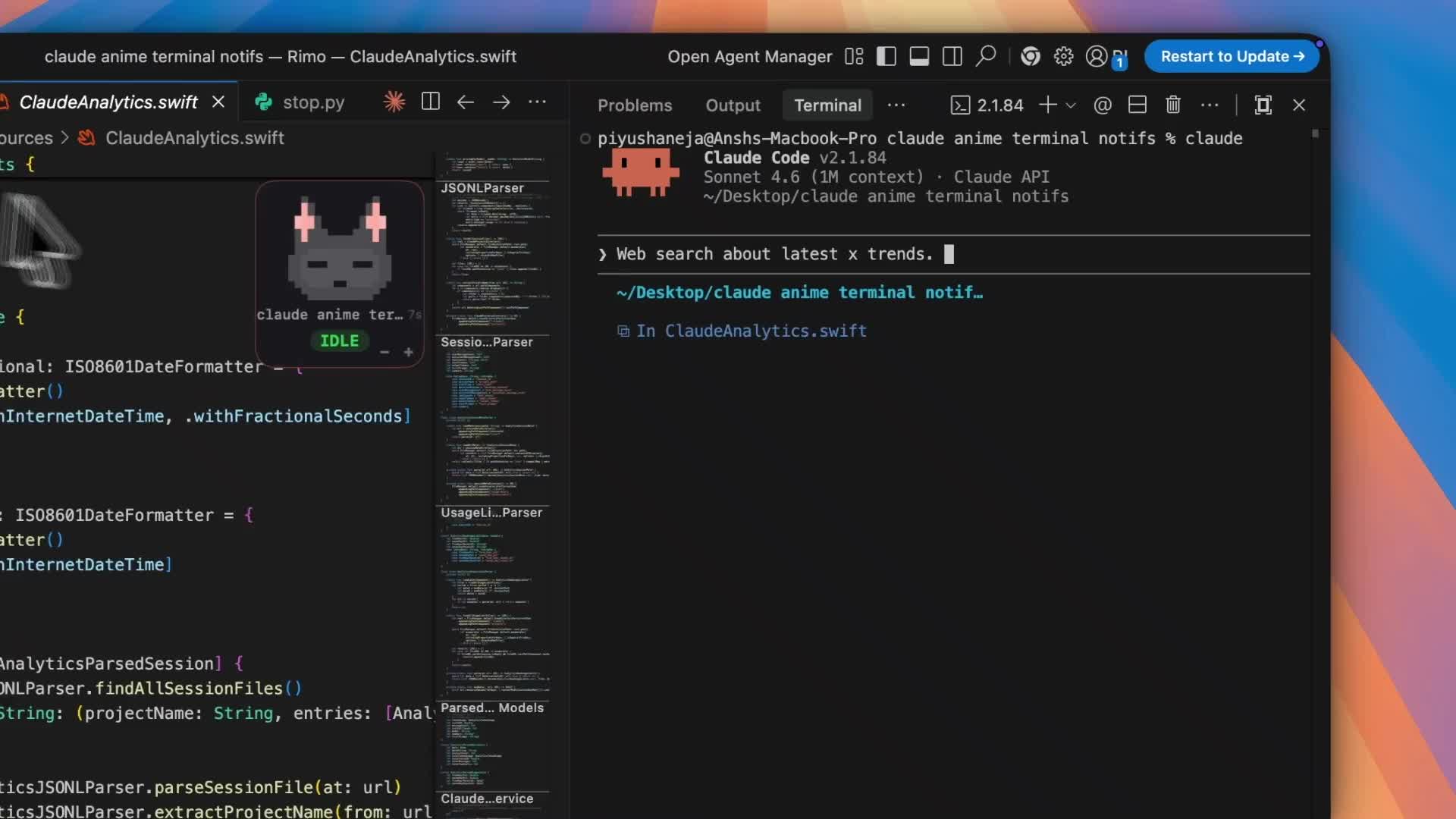
Task: Open the settings gear icon
Action: click(x=1063, y=56)
